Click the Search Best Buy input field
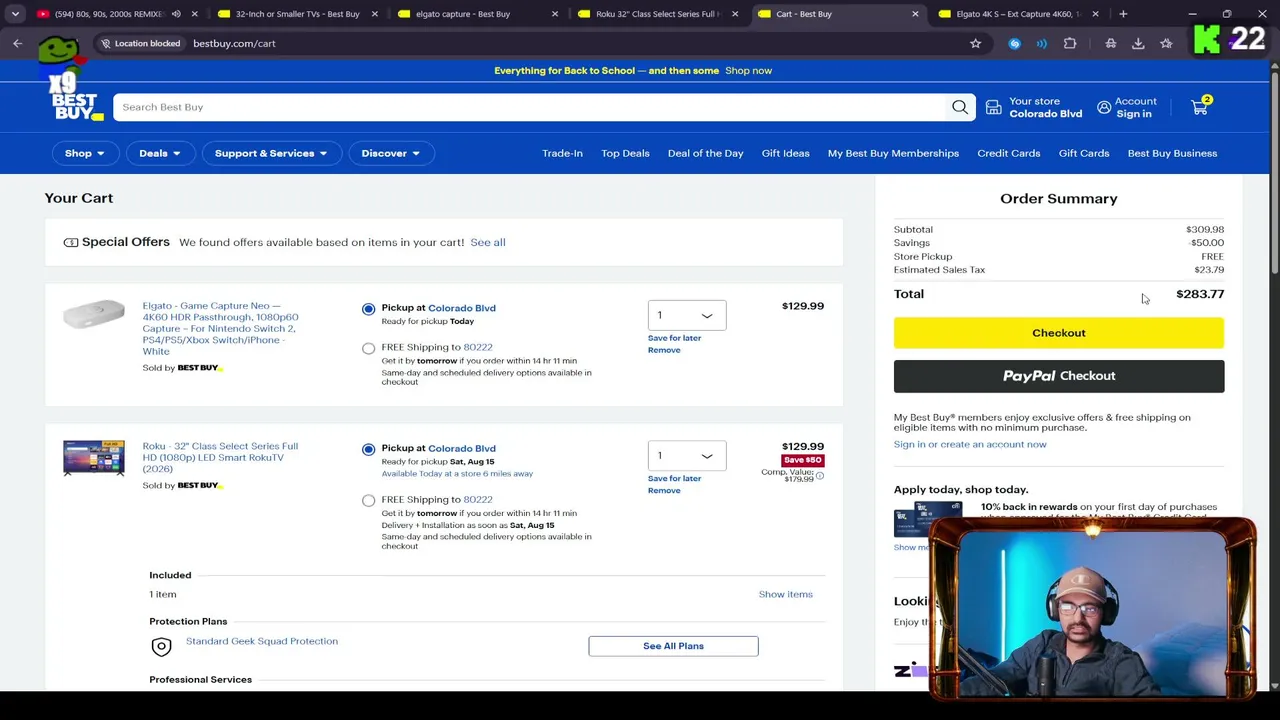This screenshot has width=1280, height=720. pos(530,107)
